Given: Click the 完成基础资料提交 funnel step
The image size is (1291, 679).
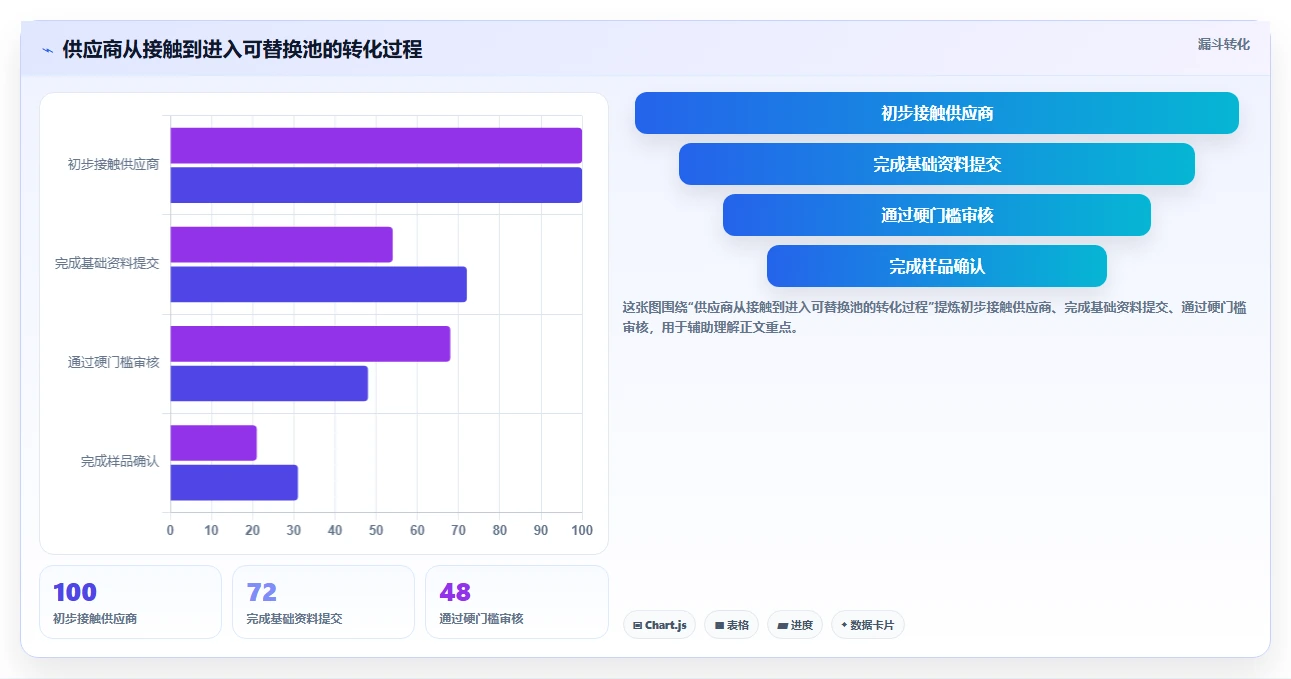Looking at the screenshot, I should tap(937, 164).
